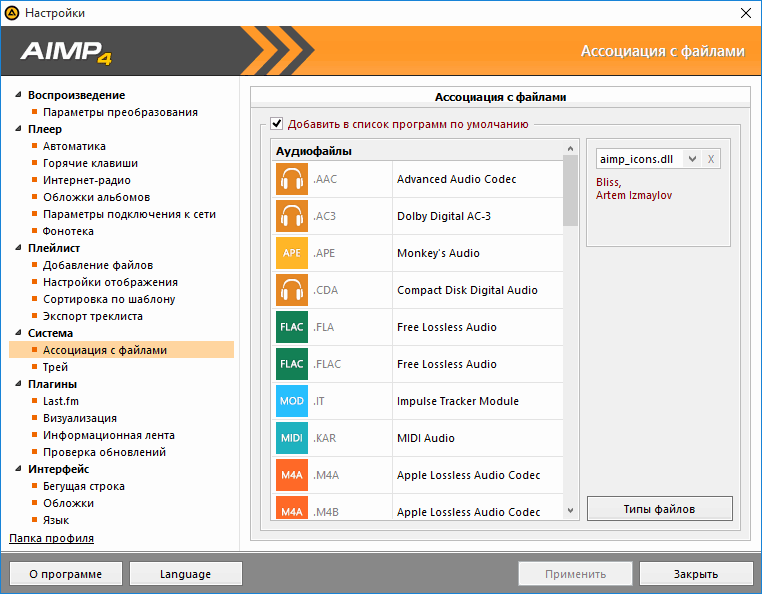
Task: Select the 'MIDI Audio' row text
Action: click(426, 437)
